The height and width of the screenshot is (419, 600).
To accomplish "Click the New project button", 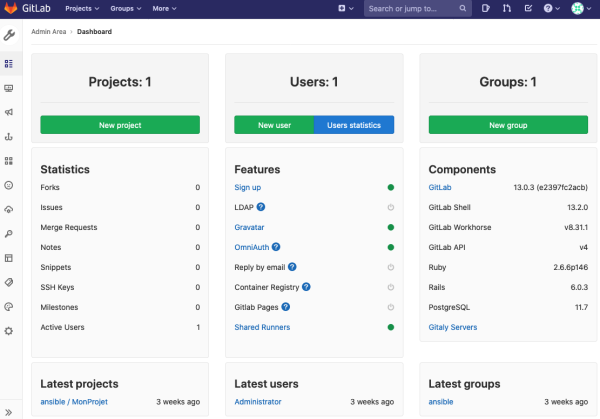I will point(120,125).
